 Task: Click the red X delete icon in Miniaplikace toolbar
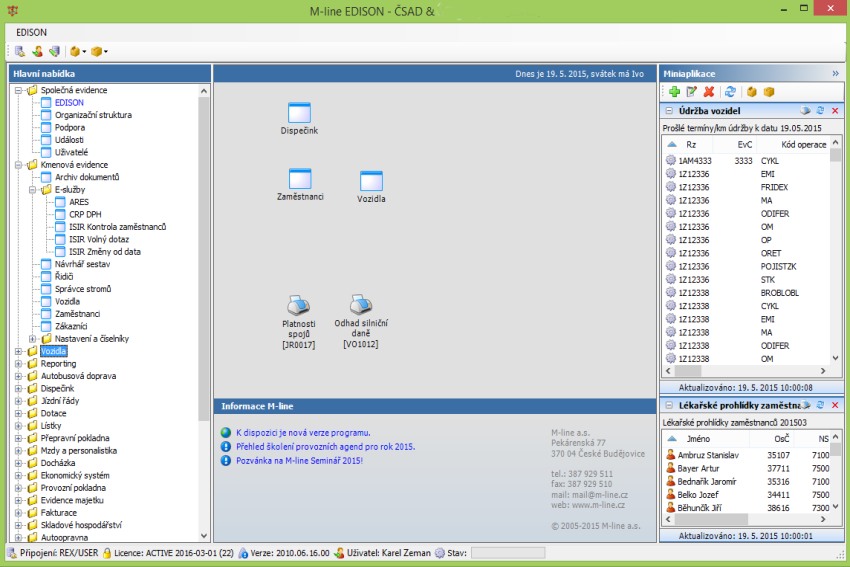click(709, 91)
